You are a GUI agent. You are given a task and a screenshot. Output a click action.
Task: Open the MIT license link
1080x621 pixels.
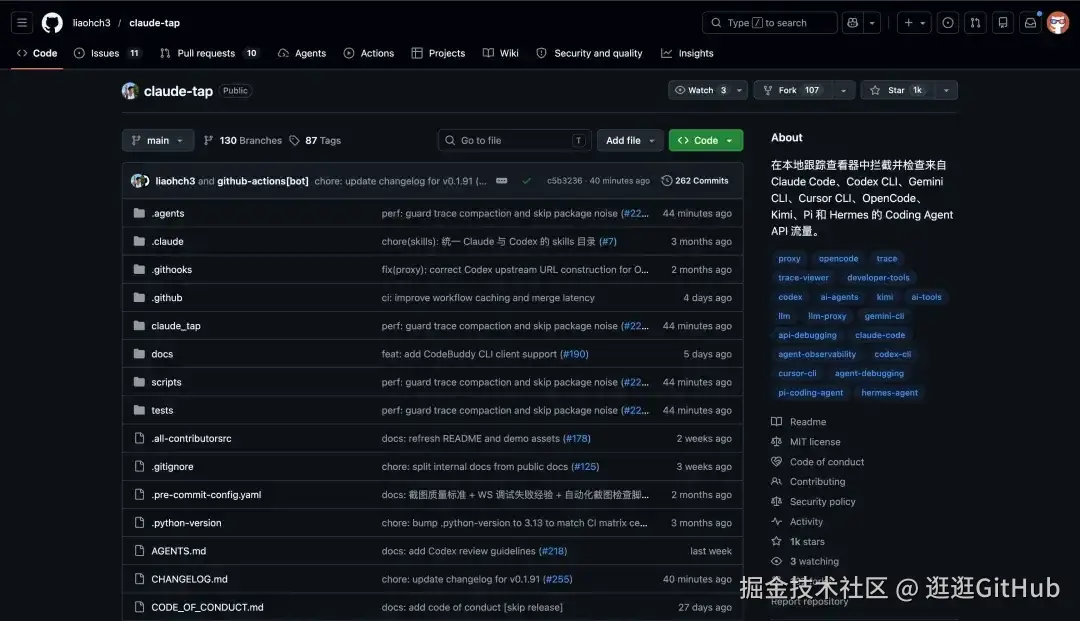815,442
